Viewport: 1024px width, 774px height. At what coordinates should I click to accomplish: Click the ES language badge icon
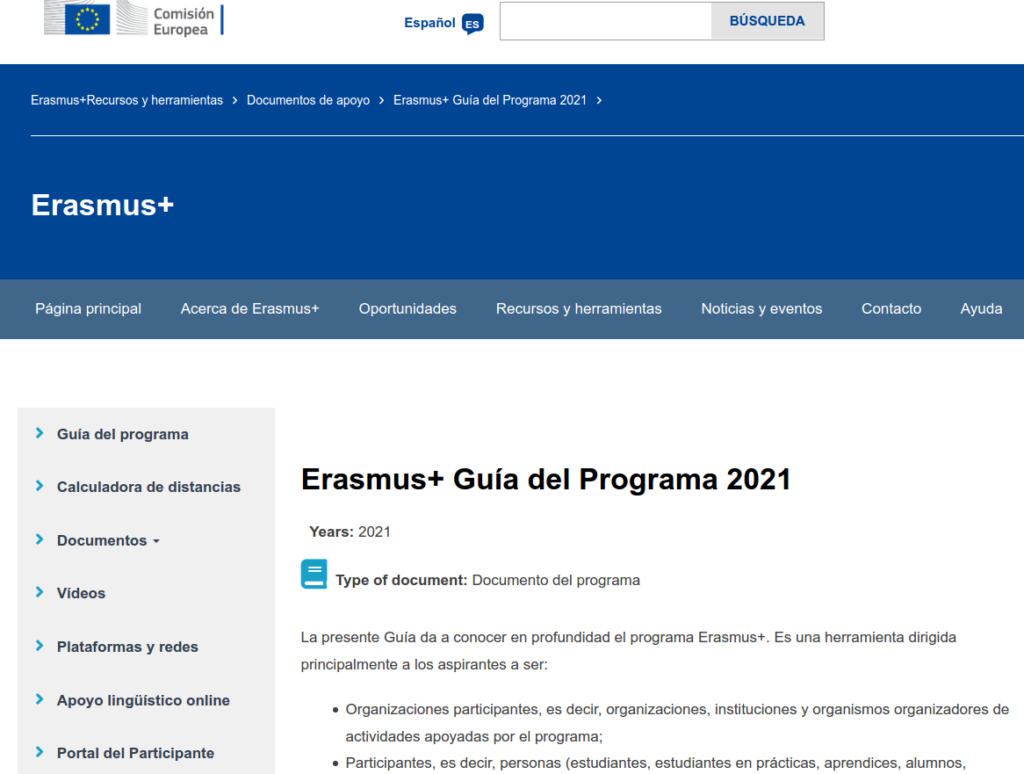472,23
